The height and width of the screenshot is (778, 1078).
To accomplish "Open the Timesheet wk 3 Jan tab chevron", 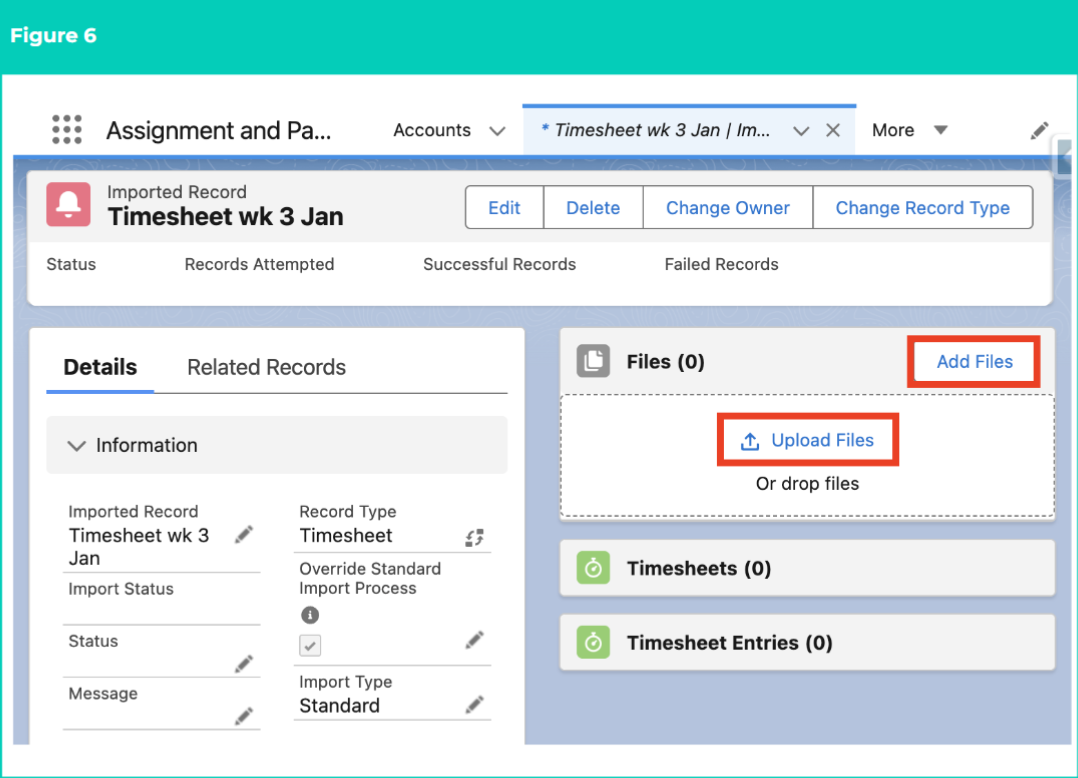I will point(801,131).
